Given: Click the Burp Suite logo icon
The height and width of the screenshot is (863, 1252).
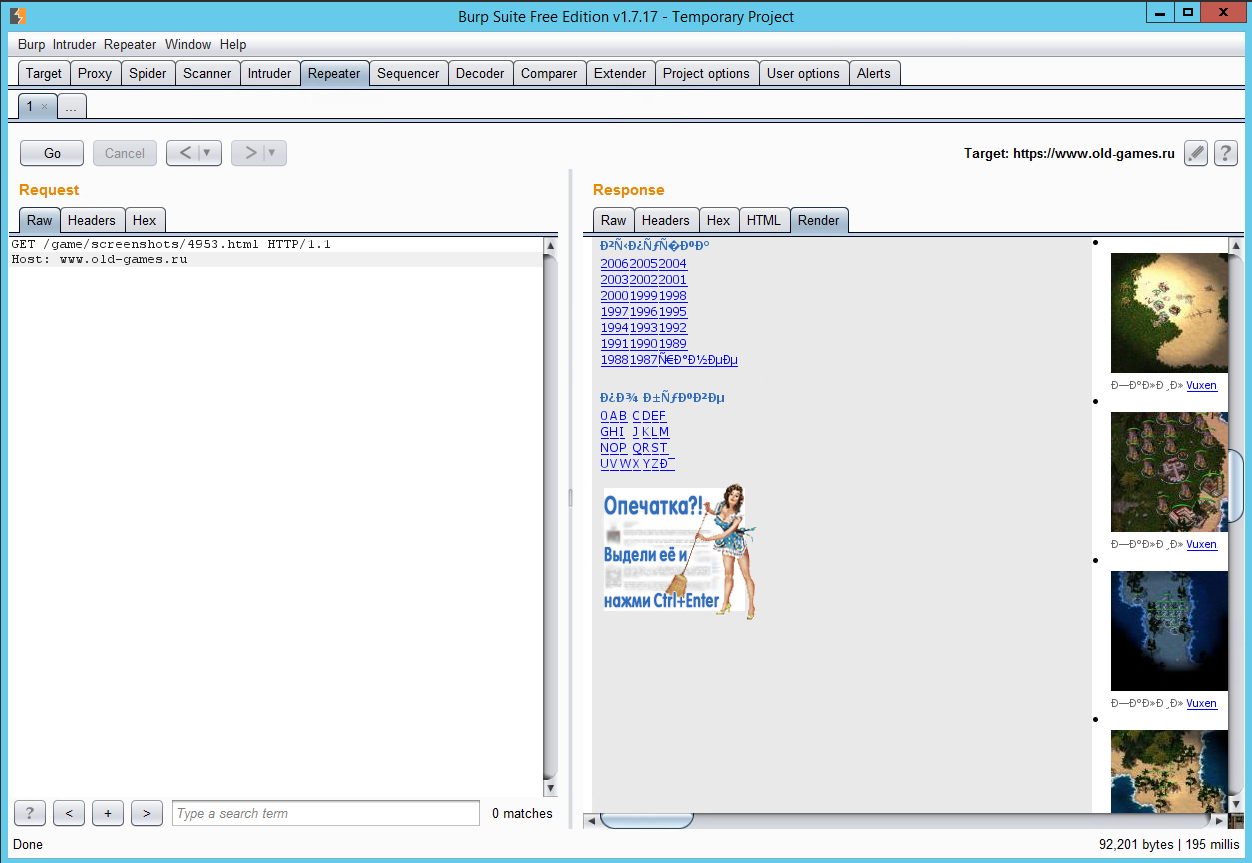Looking at the screenshot, I should coord(18,16).
